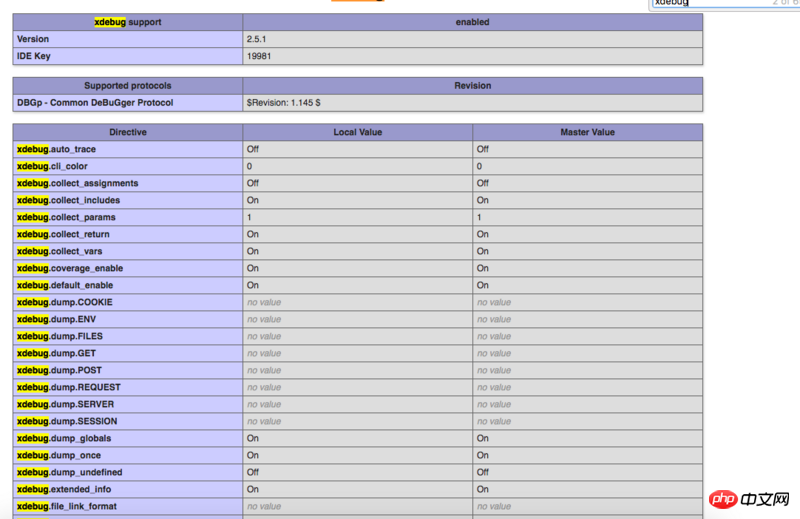Select the 'IDE Key' label cell

(x=128, y=56)
